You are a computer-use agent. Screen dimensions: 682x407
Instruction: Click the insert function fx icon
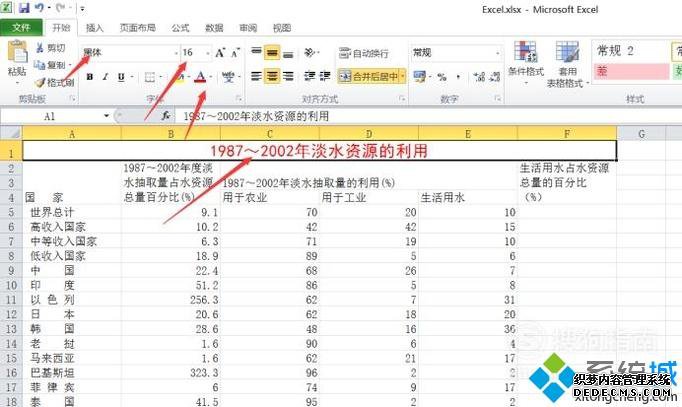[166, 116]
